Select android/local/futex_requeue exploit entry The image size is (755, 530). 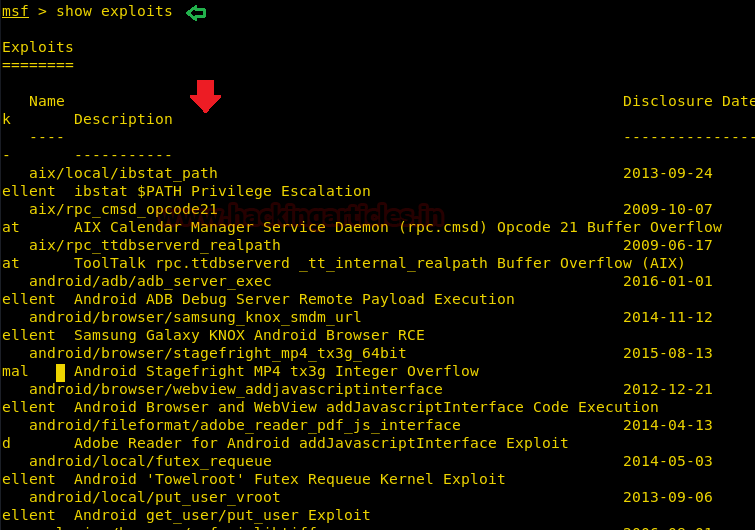pos(150,461)
